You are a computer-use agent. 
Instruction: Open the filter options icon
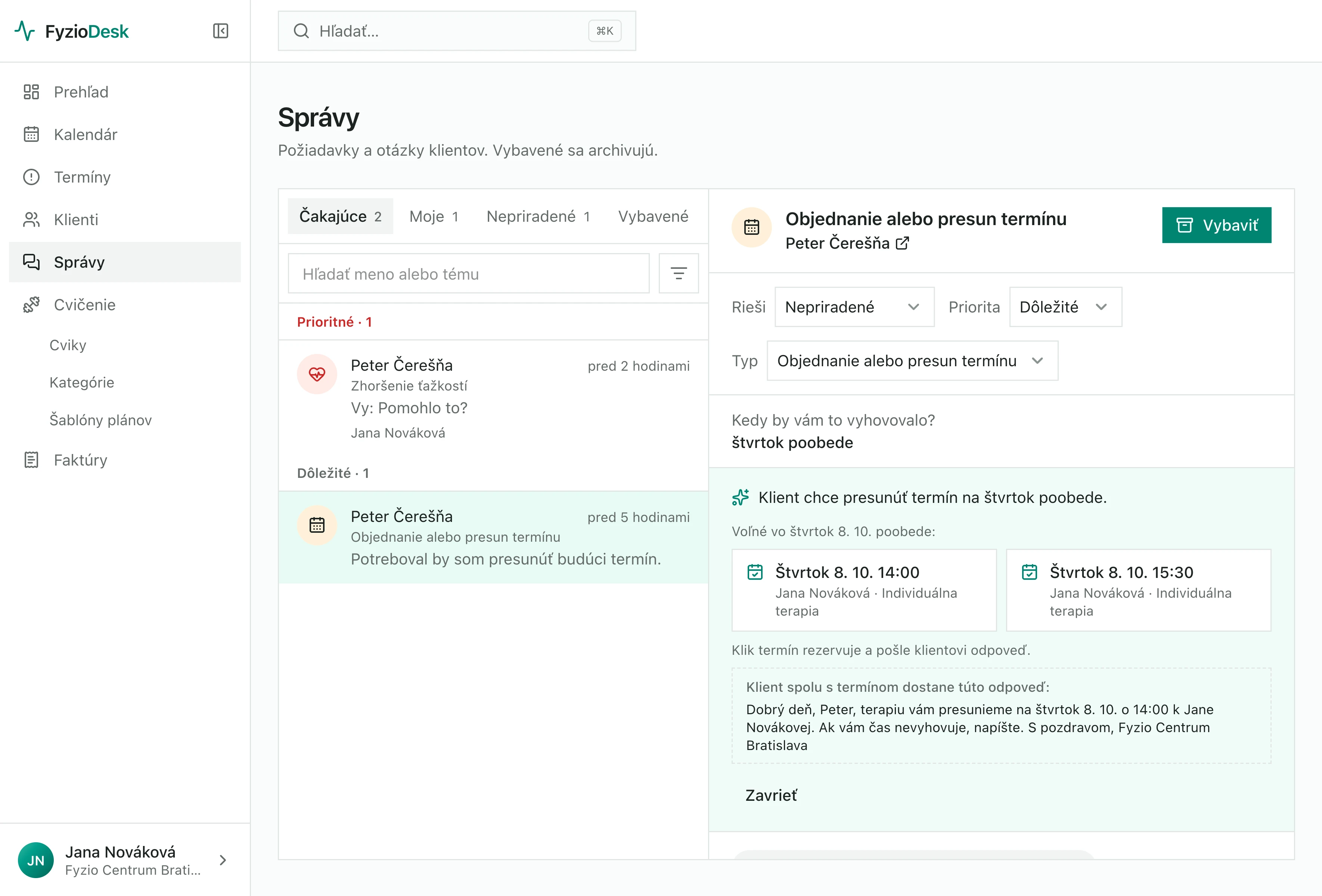click(x=678, y=273)
